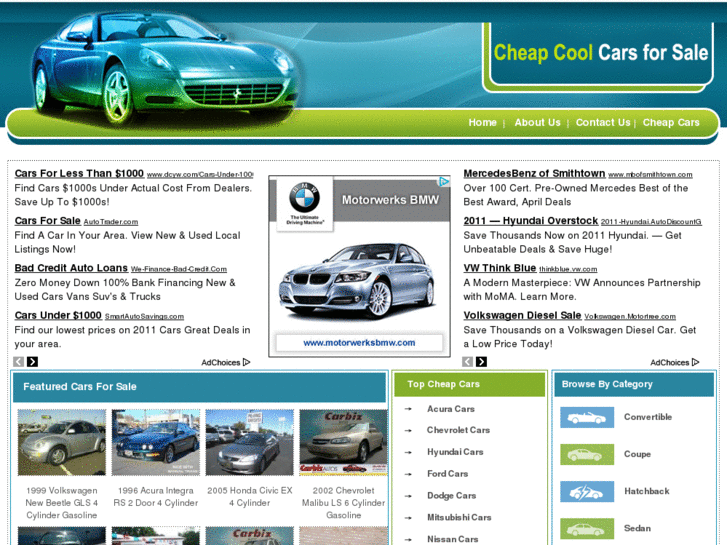Click Cheap Cool Cars for Sale site title

tap(601, 53)
